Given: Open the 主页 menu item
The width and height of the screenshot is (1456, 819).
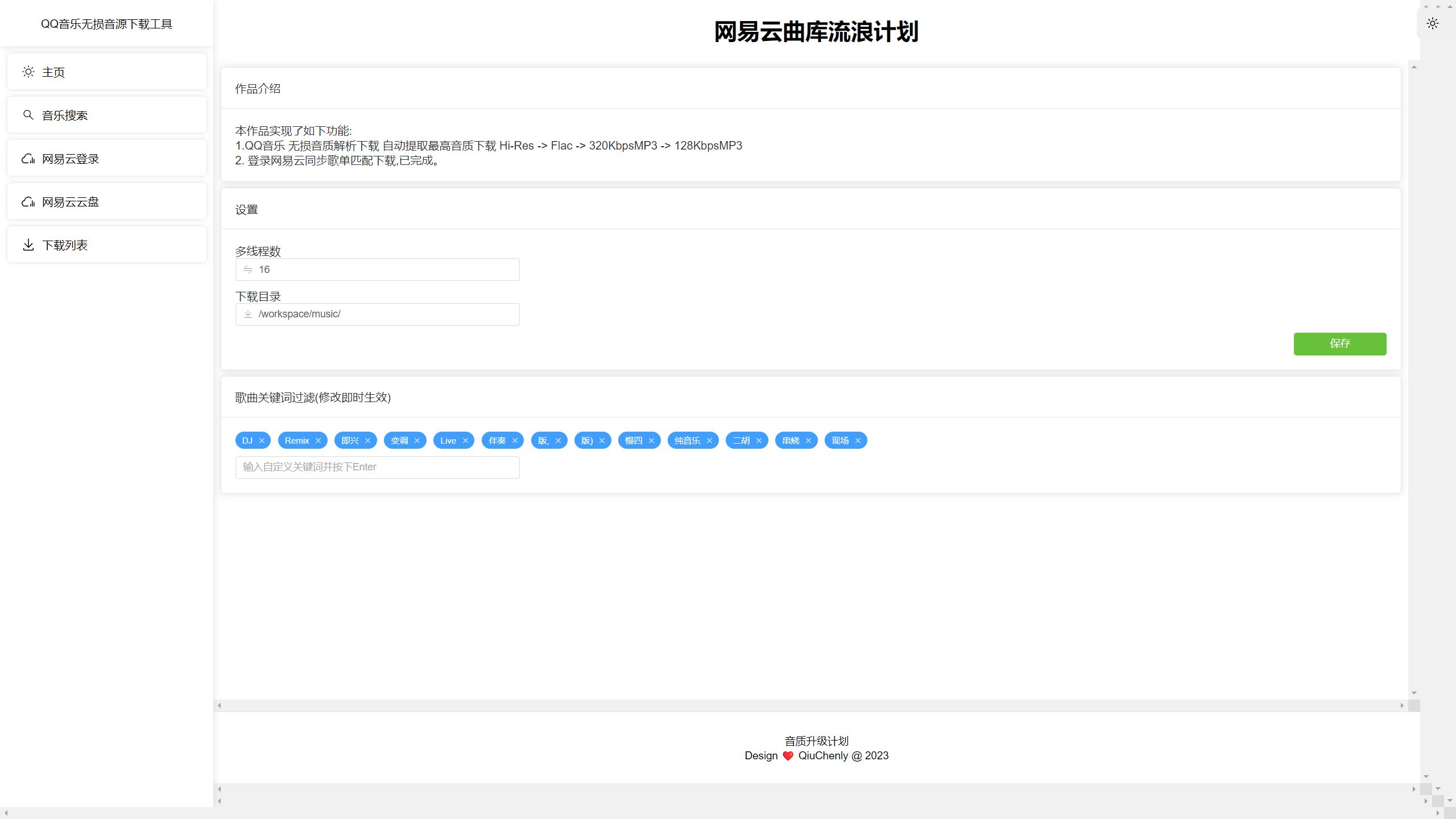Looking at the screenshot, I should pos(107,72).
